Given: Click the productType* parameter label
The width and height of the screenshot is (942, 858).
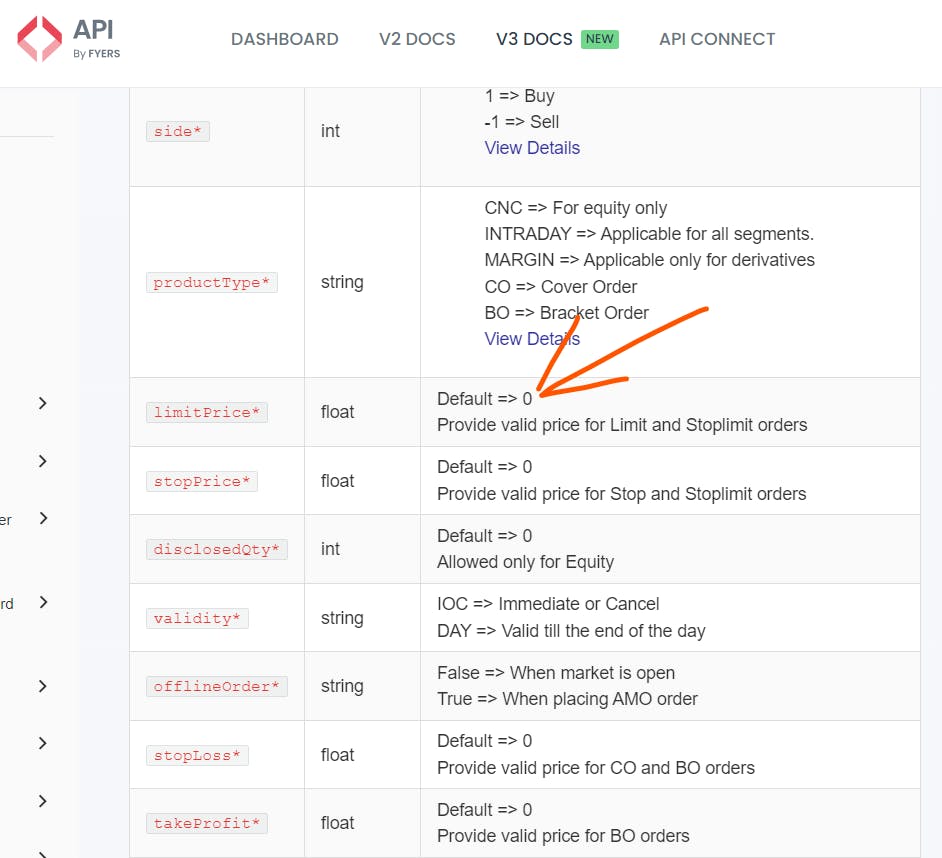Looking at the screenshot, I should (x=211, y=282).
